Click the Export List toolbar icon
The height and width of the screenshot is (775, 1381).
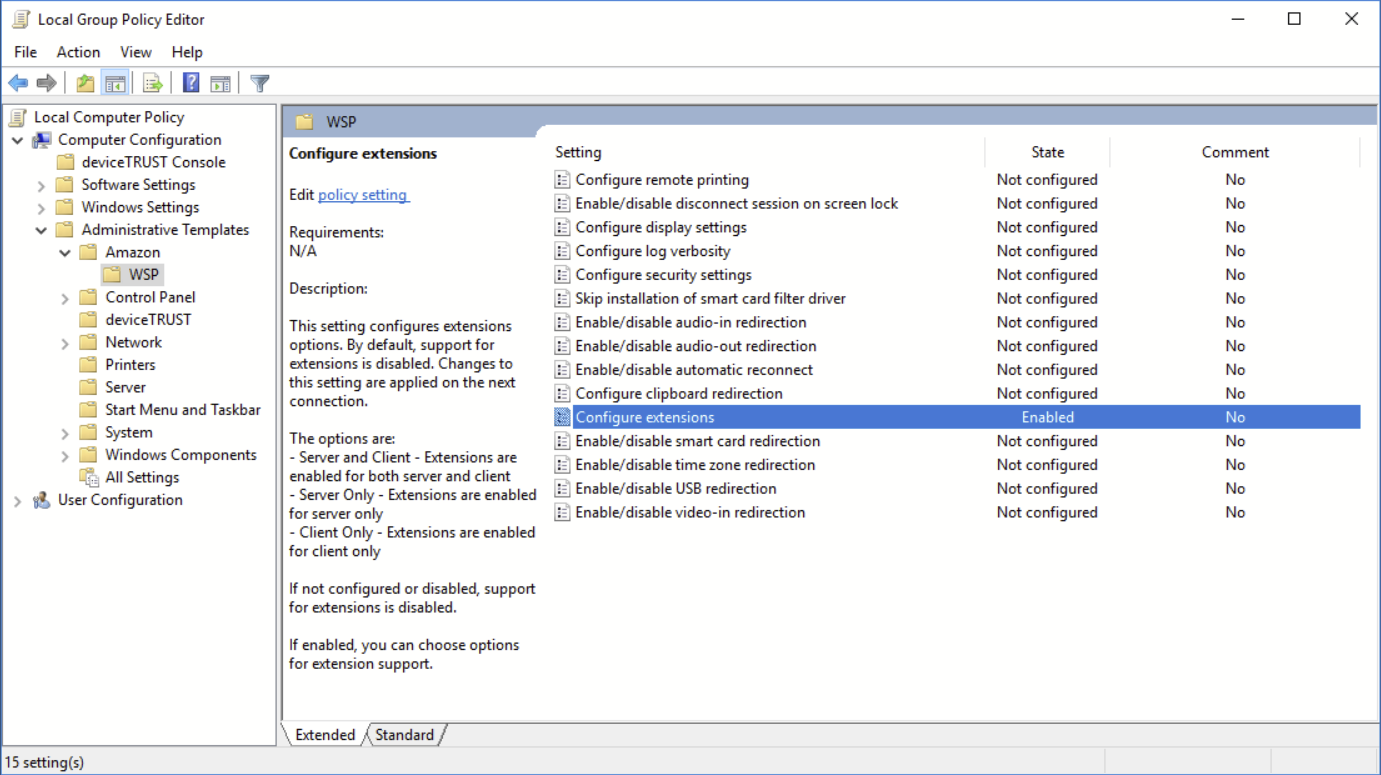point(152,82)
